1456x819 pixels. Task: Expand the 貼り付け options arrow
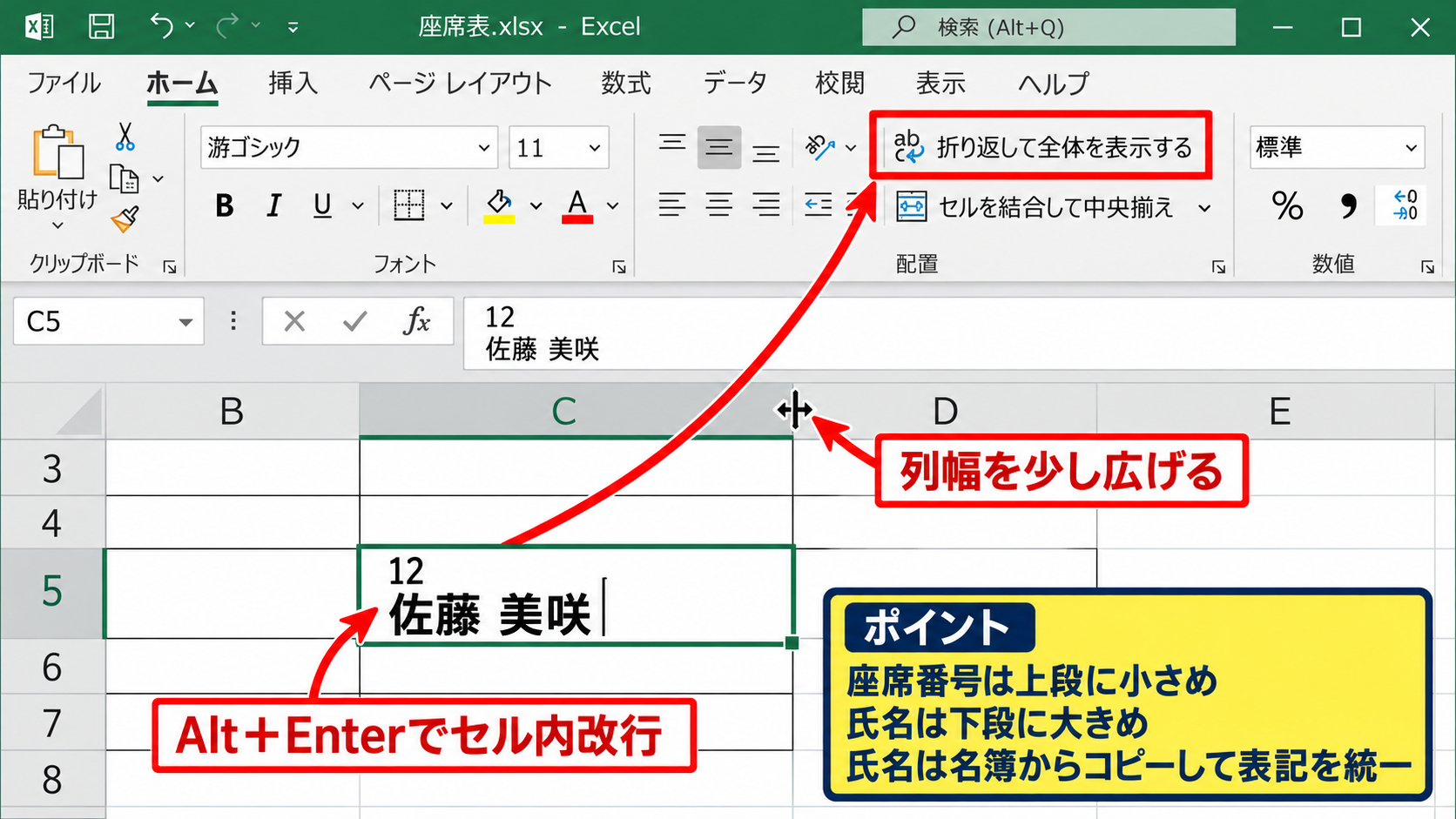57,225
